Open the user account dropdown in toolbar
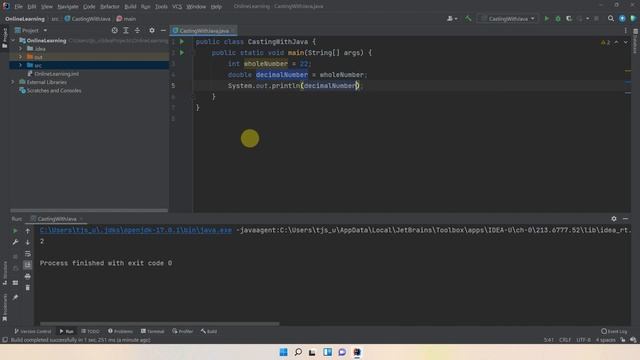Viewport: 640px width, 360px height. 452,19
